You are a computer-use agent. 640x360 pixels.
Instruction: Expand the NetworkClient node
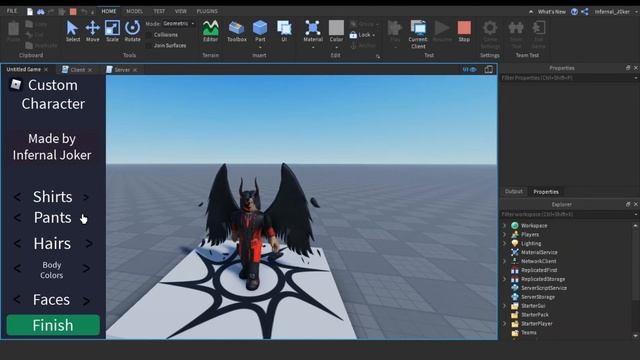click(505, 261)
